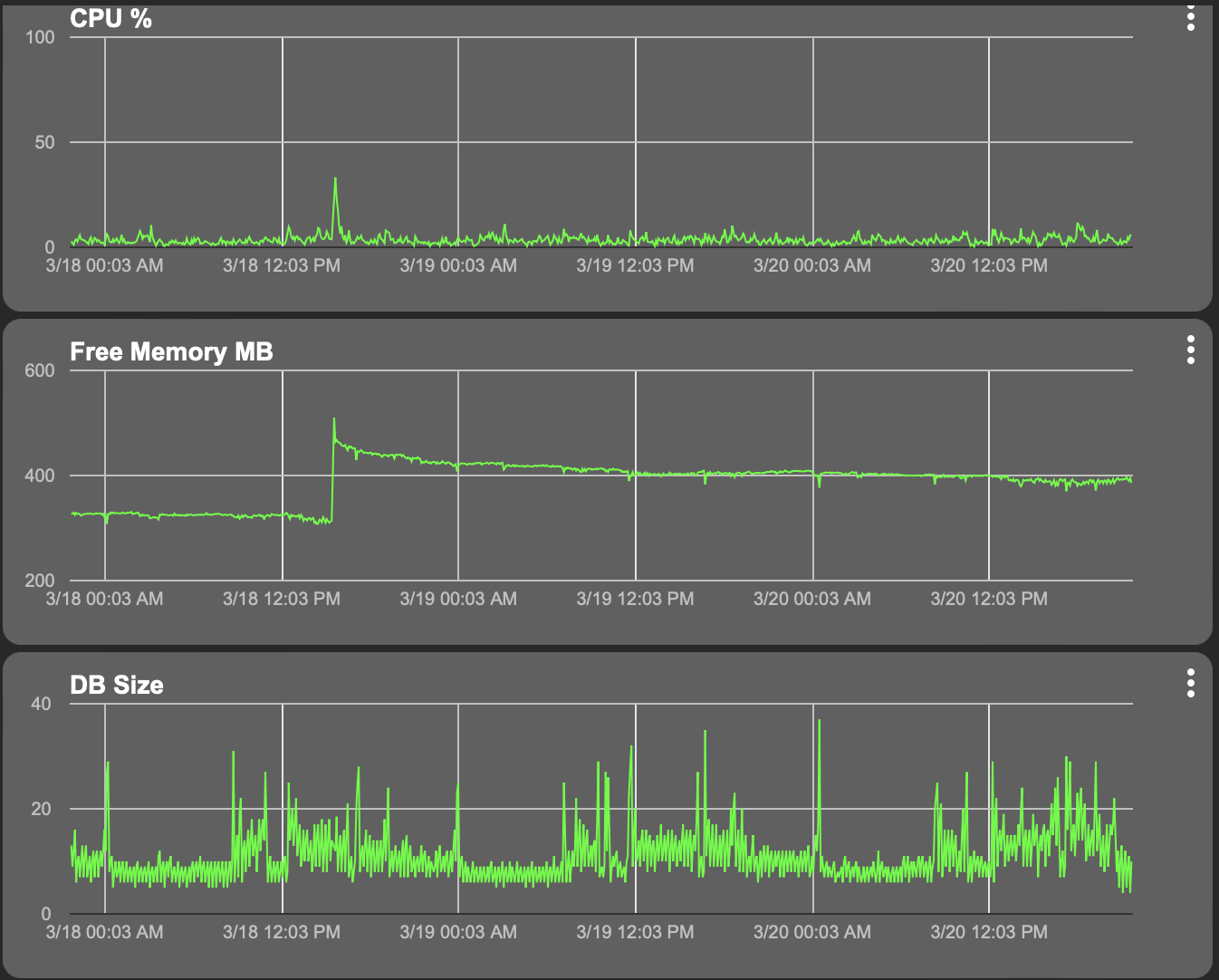
Task: Click the 3/20 12:03 PM label under DB Size chart
Action: (989, 932)
